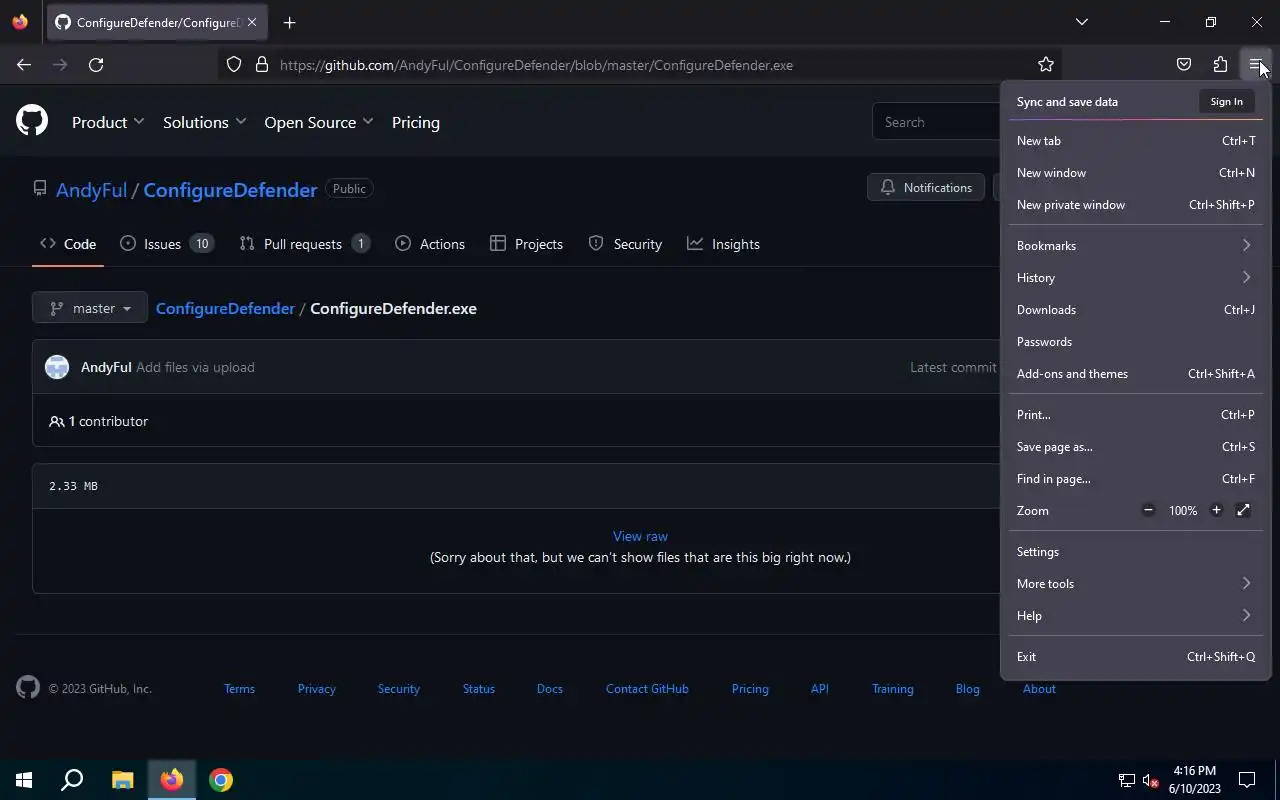Expand the Open Source menu
This screenshot has width=1280, height=800.
pyautogui.click(x=318, y=122)
